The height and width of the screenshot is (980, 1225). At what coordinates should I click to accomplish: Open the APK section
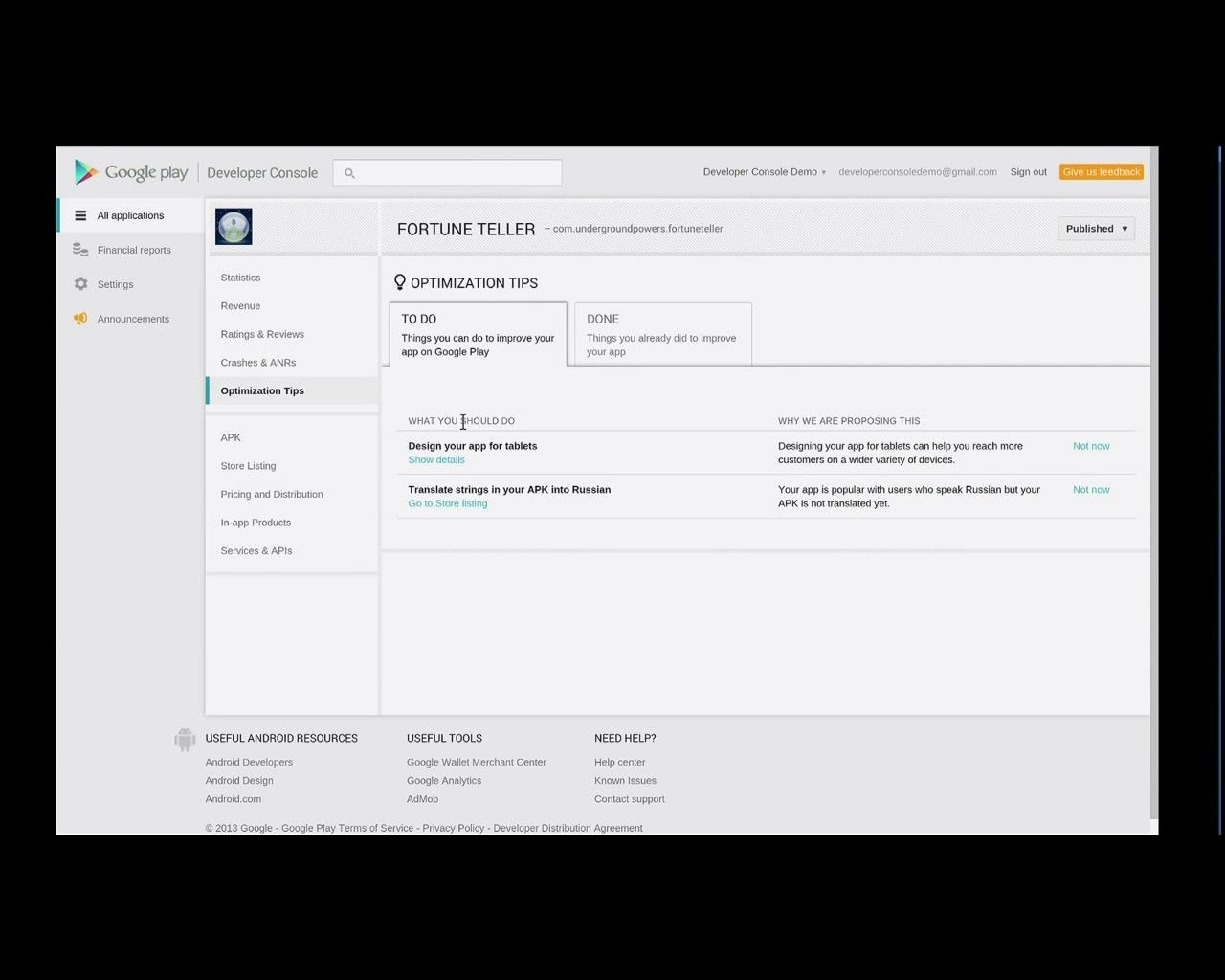(231, 437)
